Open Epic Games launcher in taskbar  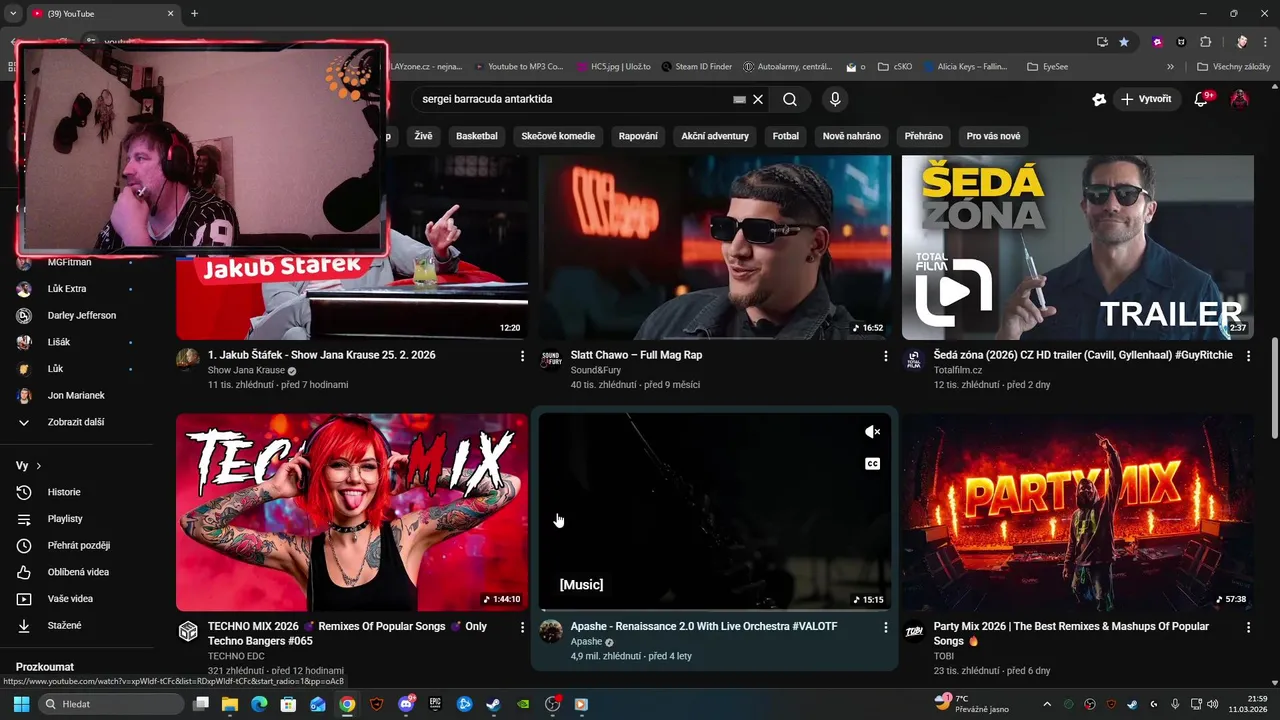point(435,704)
